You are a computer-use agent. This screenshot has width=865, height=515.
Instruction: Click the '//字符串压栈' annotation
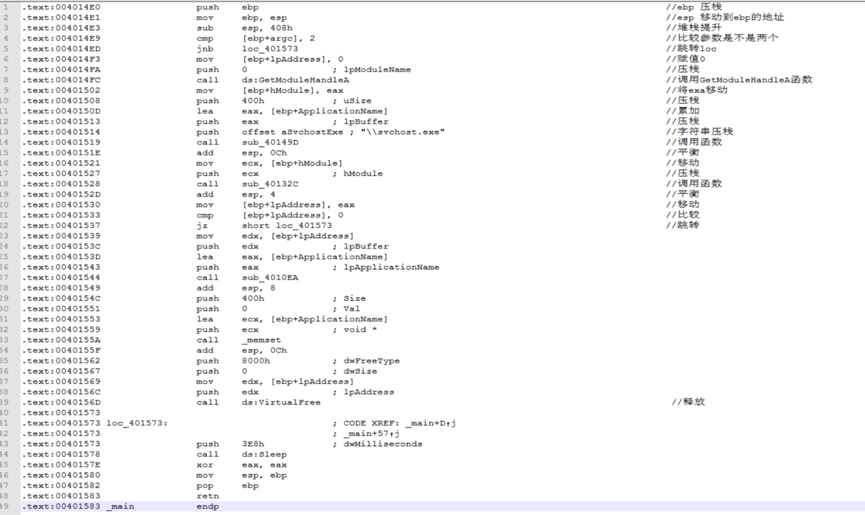click(700, 132)
